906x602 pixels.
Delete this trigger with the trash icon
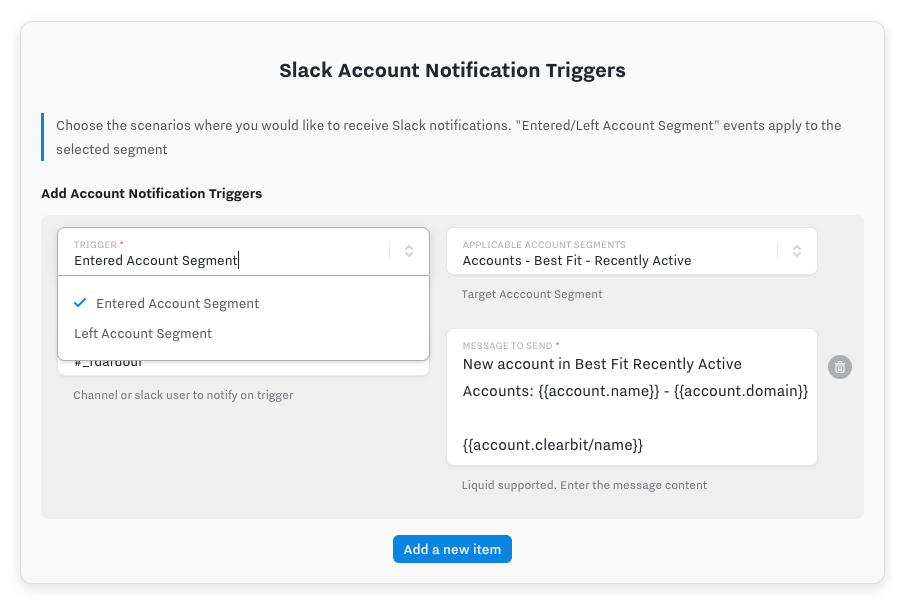tap(840, 367)
